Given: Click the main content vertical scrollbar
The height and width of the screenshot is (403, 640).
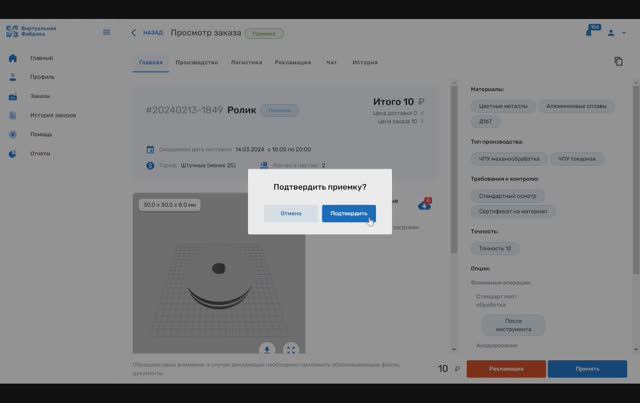Looking at the screenshot, I should 454,169.
